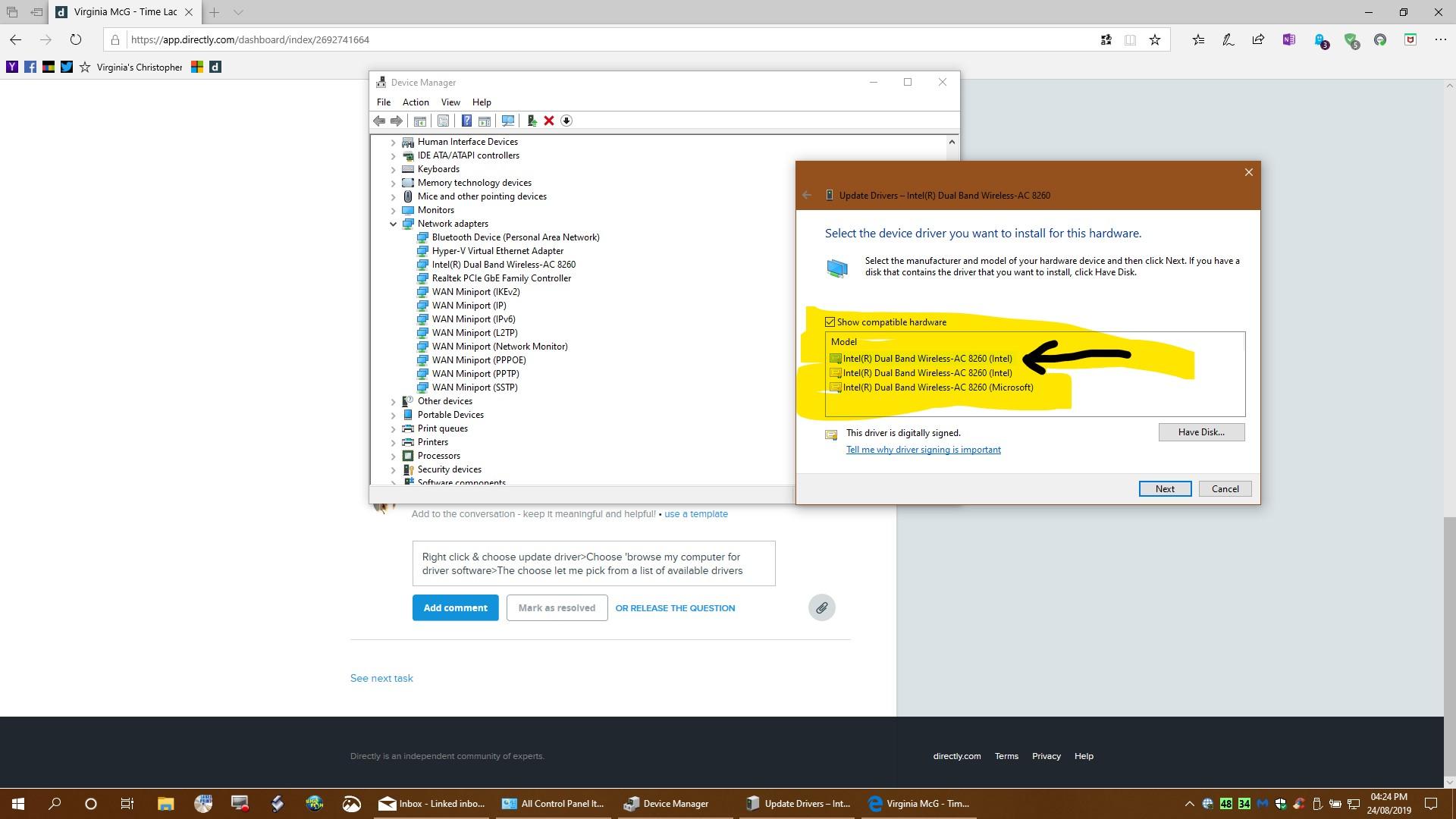
Task: Click the Edge translate page icon
Action: pos(1106,40)
